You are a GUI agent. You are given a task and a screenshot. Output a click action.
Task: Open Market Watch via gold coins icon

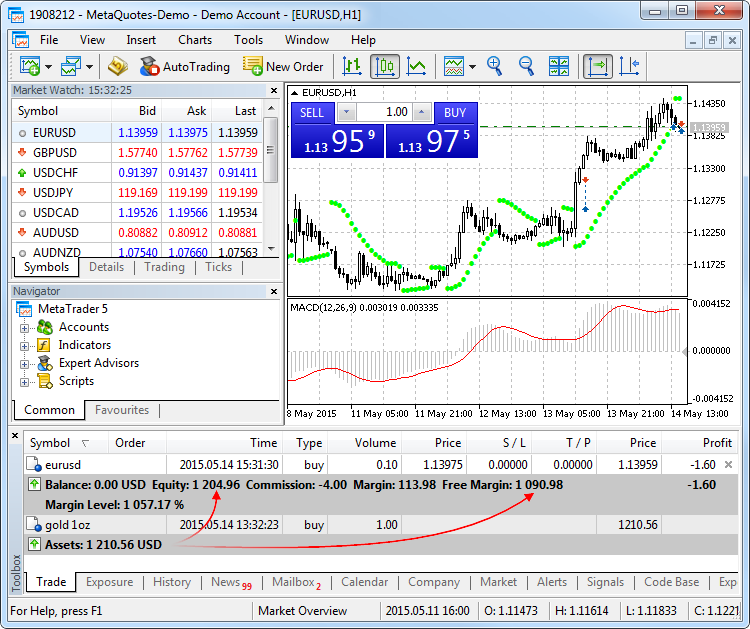pos(117,66)
